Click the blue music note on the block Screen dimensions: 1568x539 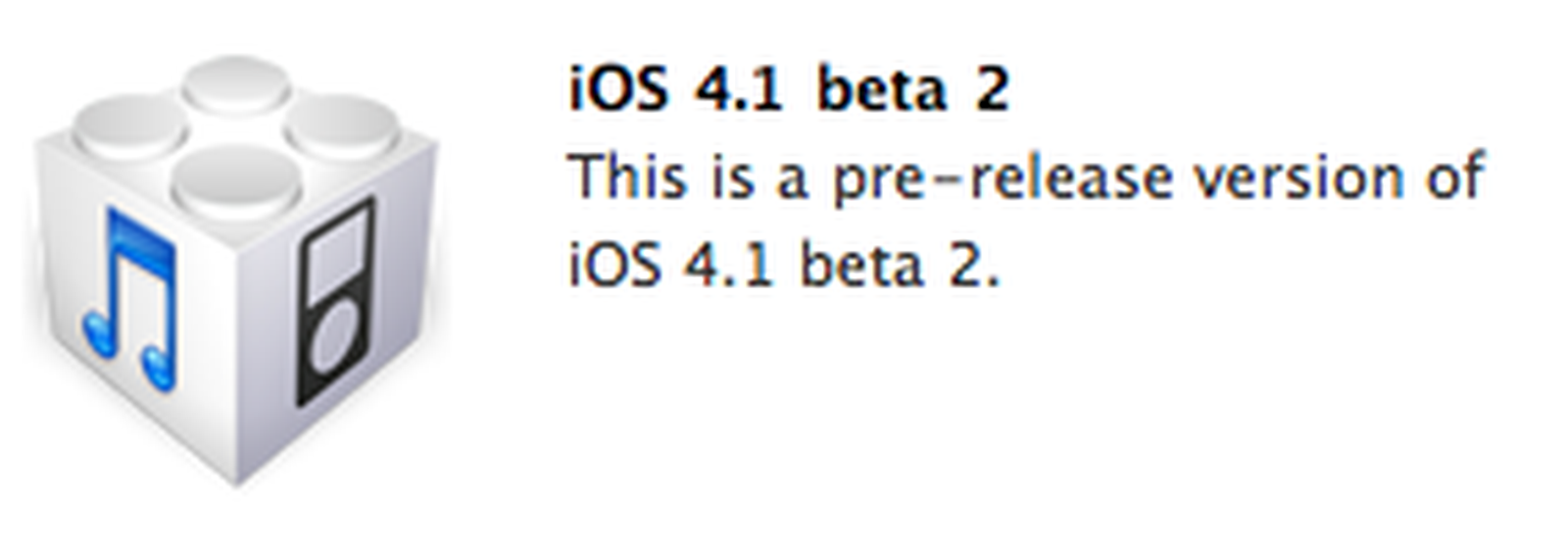131,299
